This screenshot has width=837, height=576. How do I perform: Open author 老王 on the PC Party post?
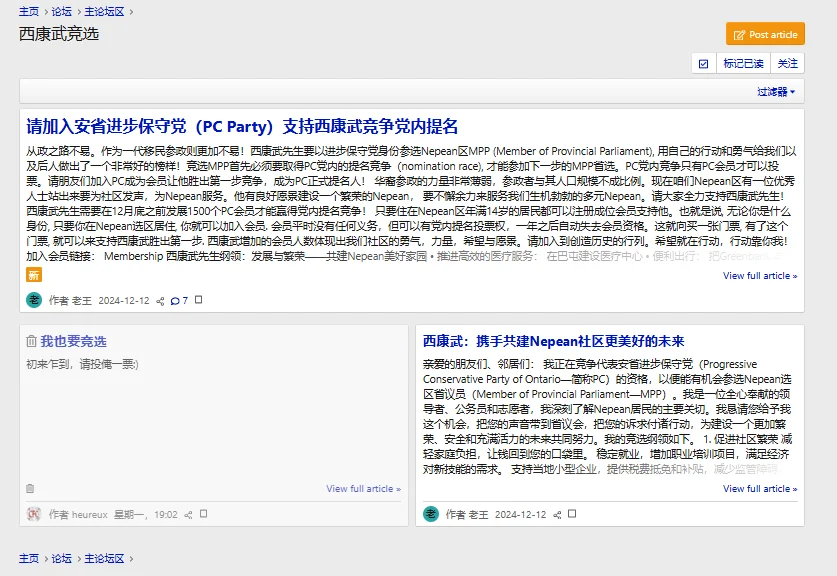tap(81, 301)
